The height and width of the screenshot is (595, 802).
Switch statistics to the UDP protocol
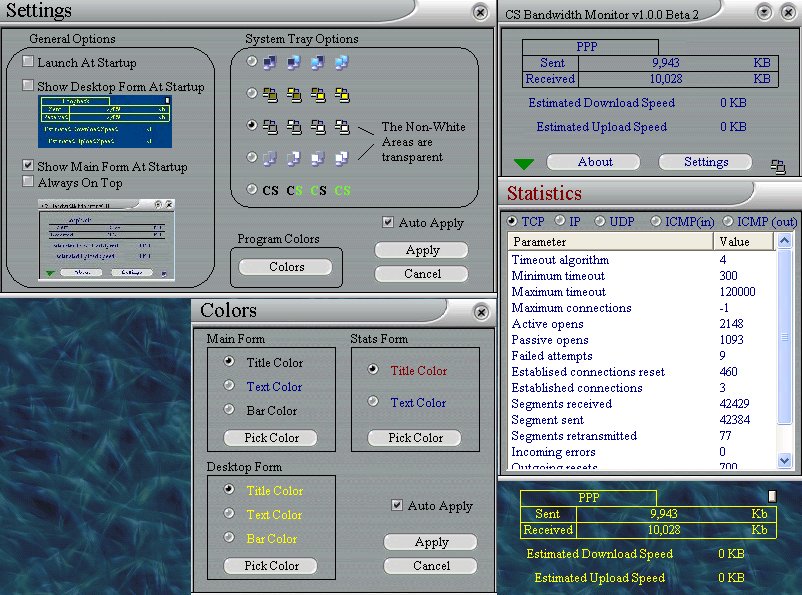point(600,221)
